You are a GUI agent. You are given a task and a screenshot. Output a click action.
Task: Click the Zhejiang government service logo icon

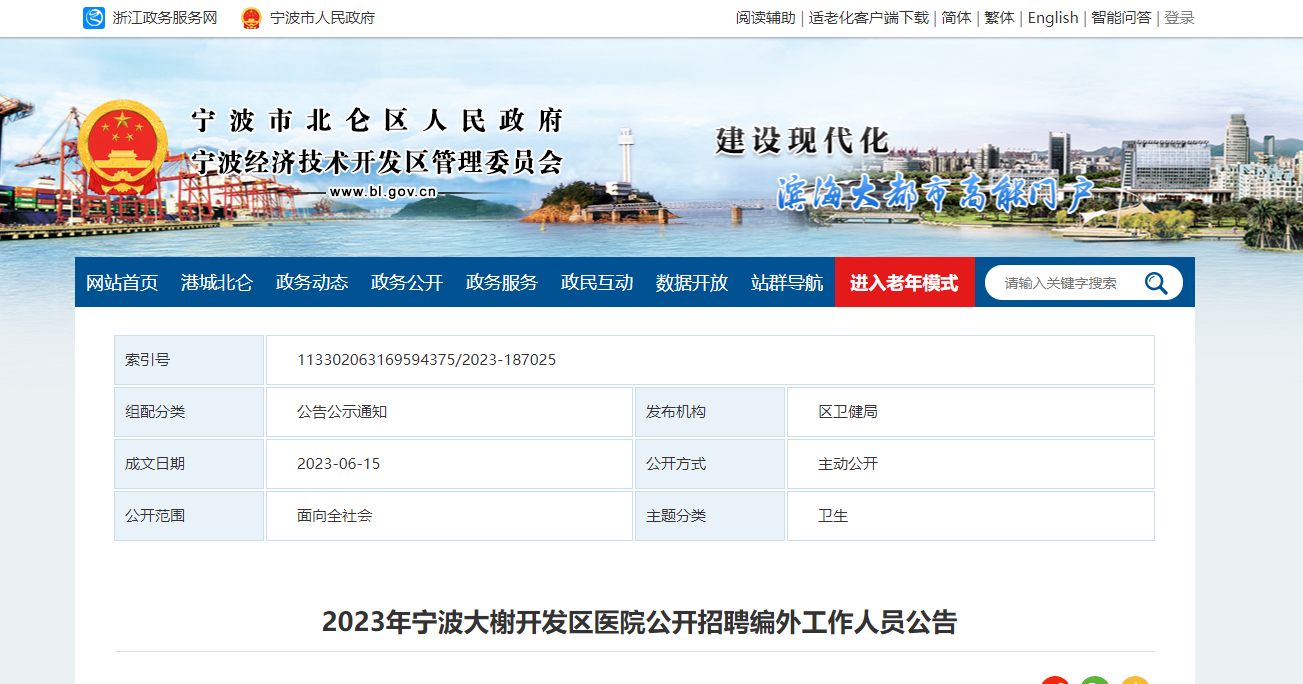point(94,18)
